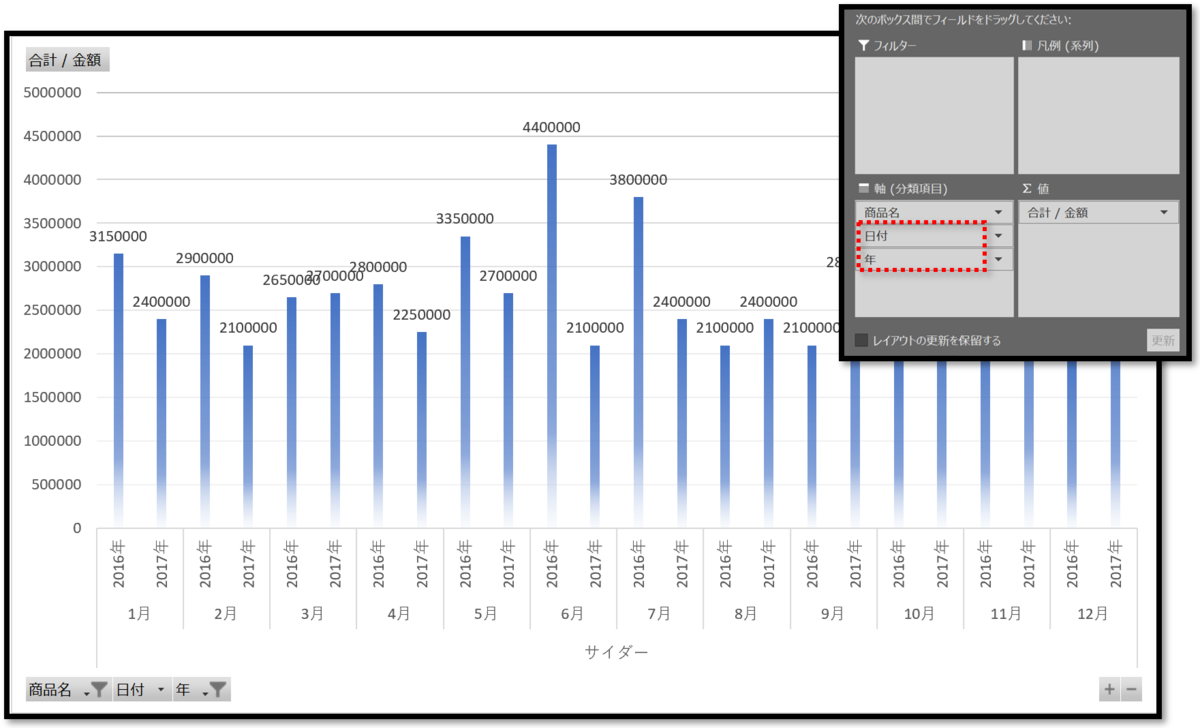Click the 合計 / 金額 field button on chart

pyautogui.click(x=67, y=60)
